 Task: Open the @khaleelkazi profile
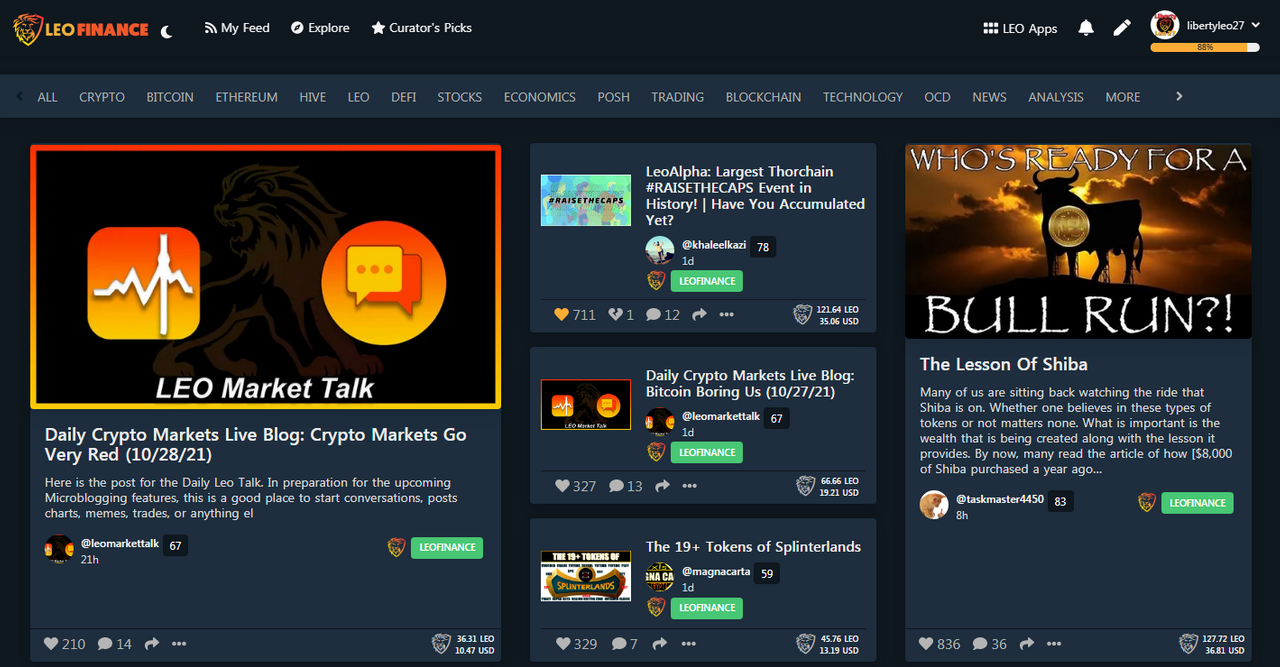pyautogui.click(x=714, y=245)
